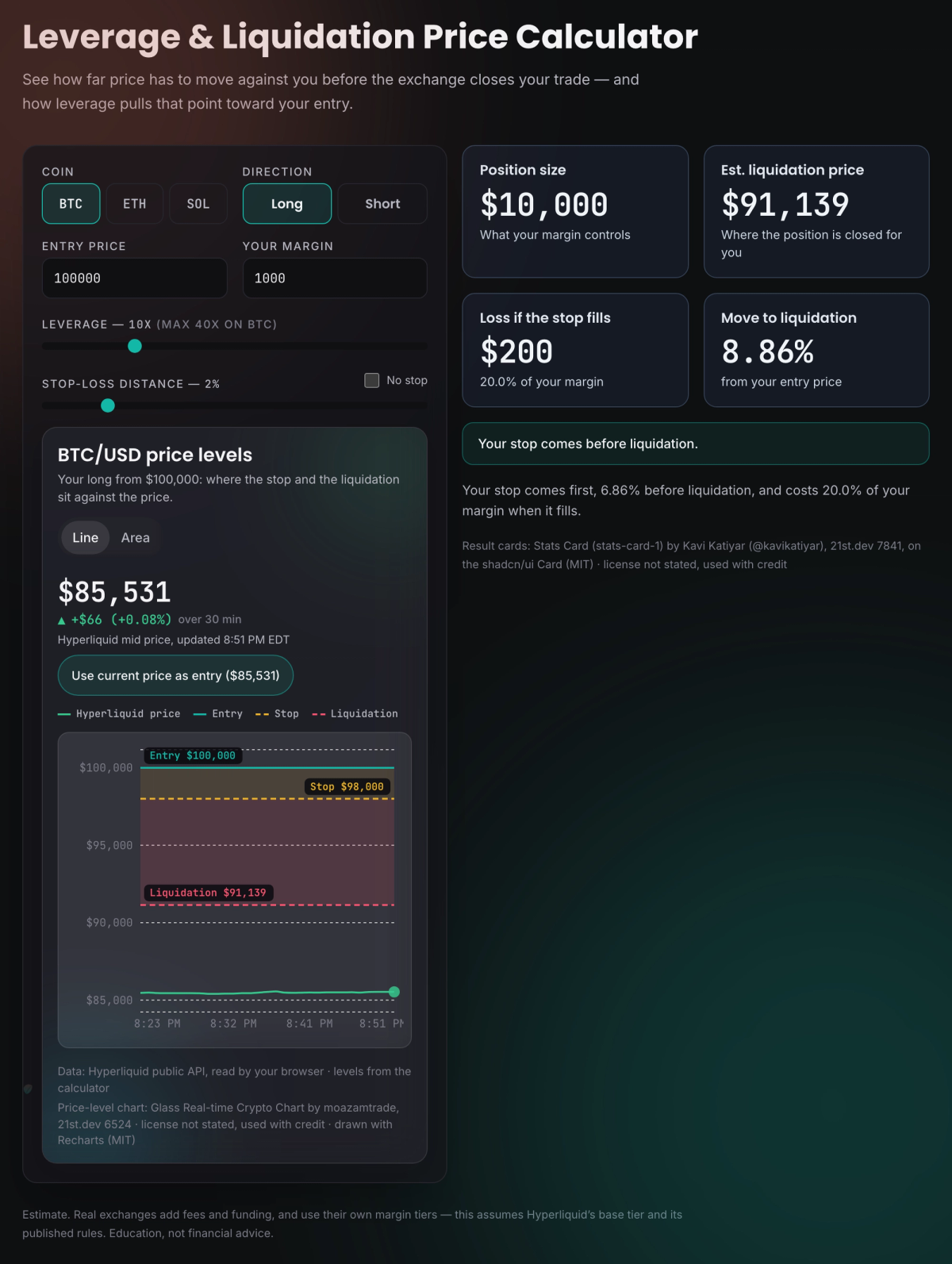Switch chart to the Line tab
This screenshot has width=952, height=1264.
point(86,538)
